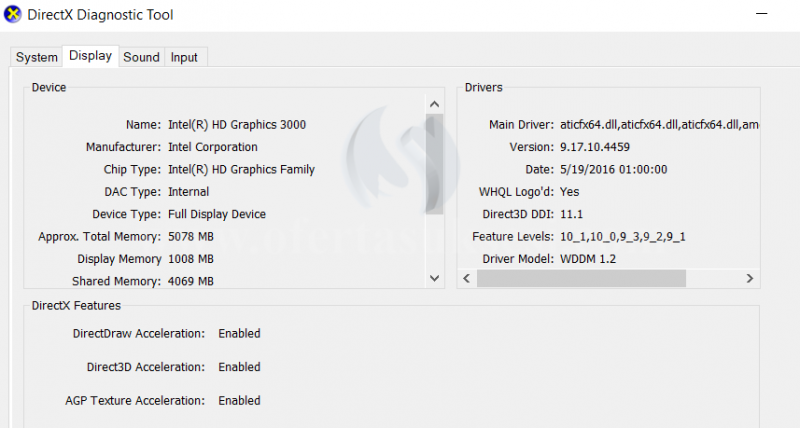Click Device panel scroll down arrow

[435, 279]
